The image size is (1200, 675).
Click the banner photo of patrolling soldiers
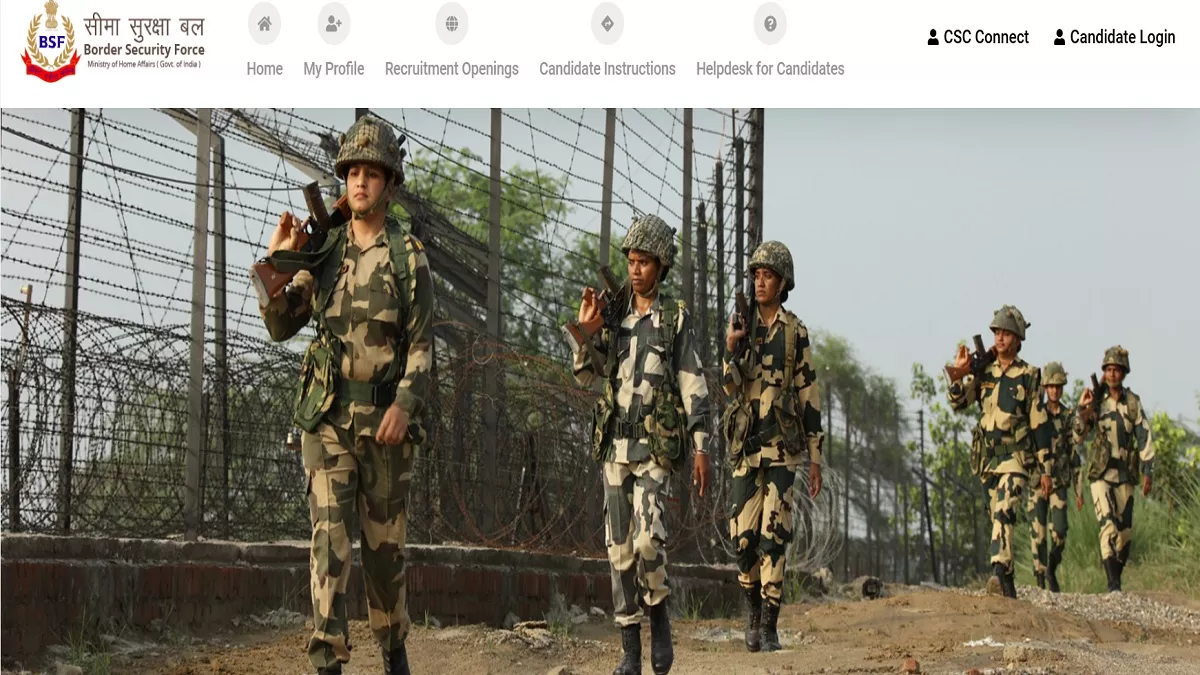(x=600, y=391)
